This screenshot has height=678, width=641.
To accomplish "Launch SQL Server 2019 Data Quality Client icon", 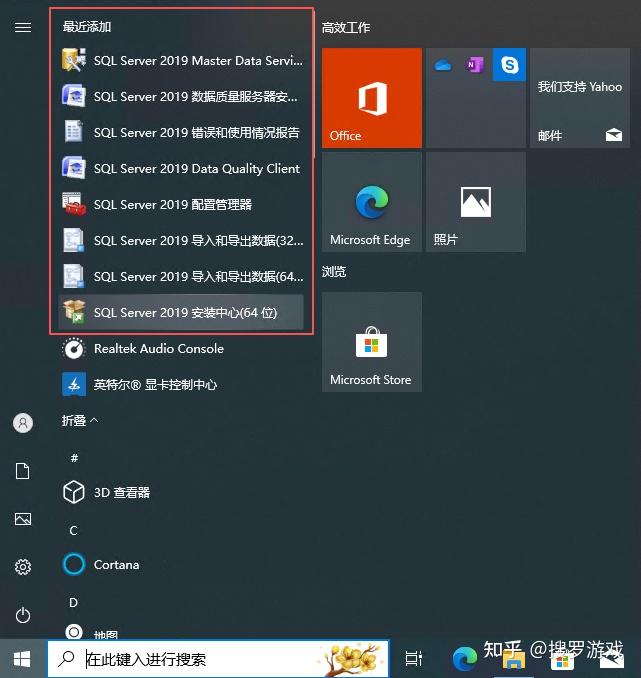I will [x=74, y=168].
